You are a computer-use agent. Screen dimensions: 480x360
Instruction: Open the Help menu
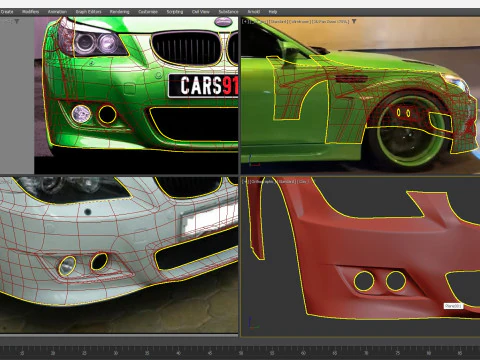pyautogui.click(x=273, y=12)
